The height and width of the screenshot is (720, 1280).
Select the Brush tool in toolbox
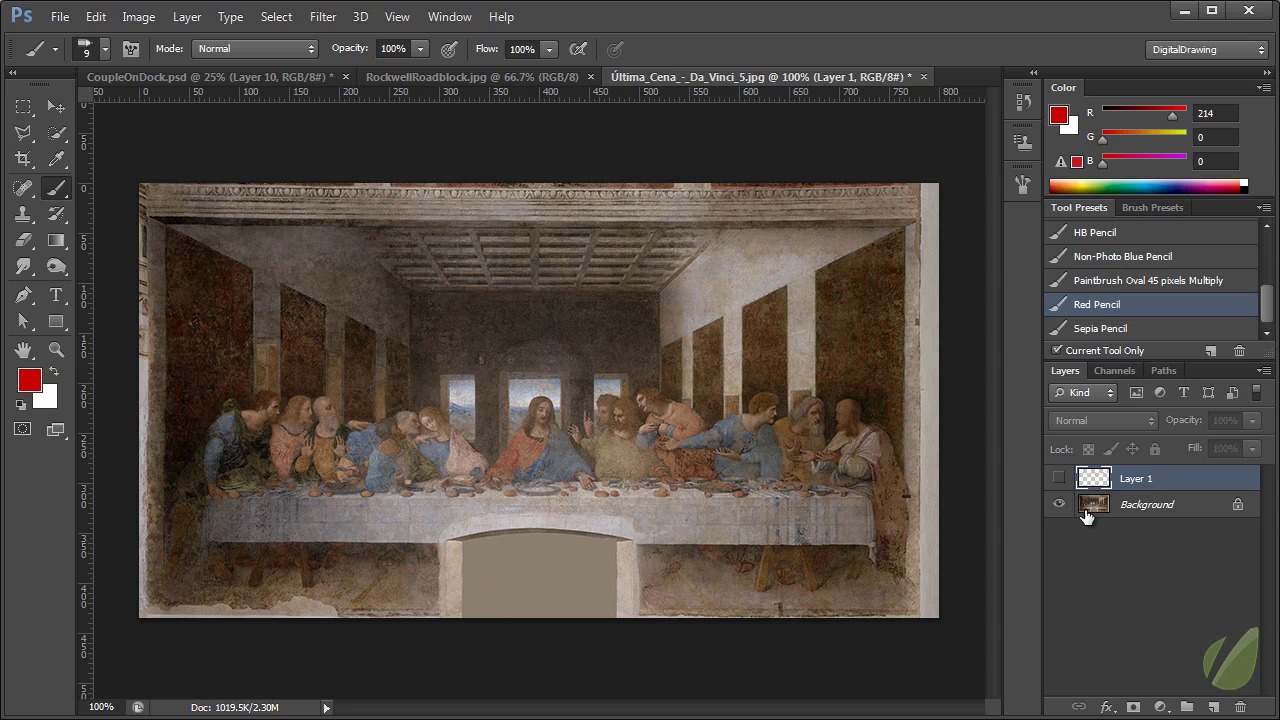(x=56, y=188)
